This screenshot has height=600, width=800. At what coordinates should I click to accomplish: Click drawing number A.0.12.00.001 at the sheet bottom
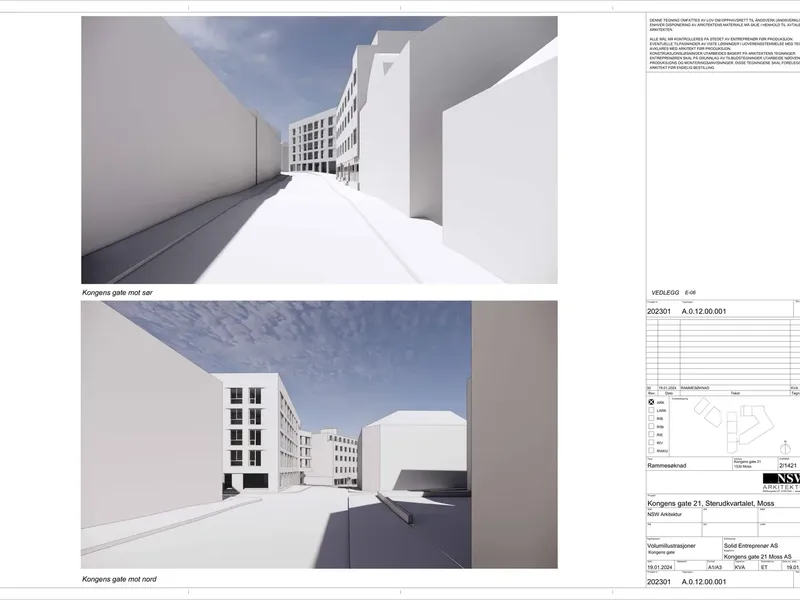(704, 582)
